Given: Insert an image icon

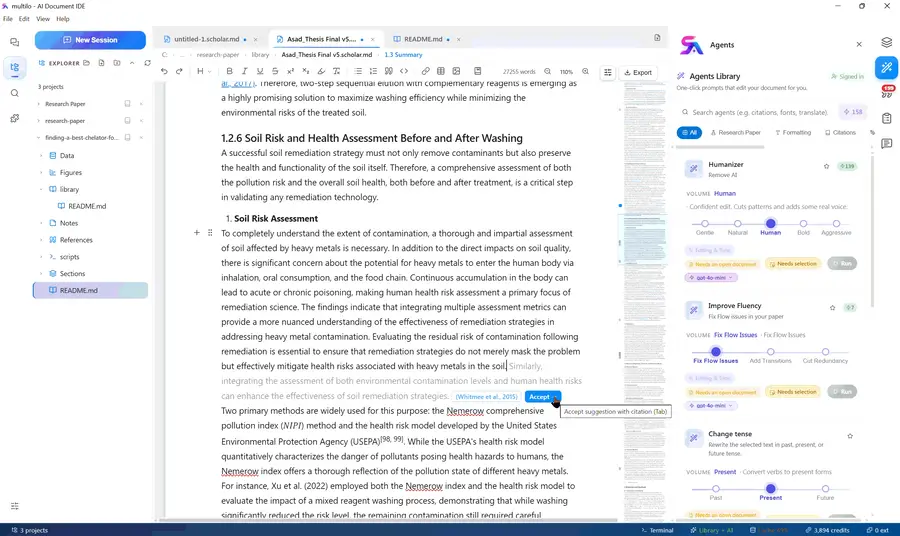Looking at the screenshot, I should click(x=456, y=71).
